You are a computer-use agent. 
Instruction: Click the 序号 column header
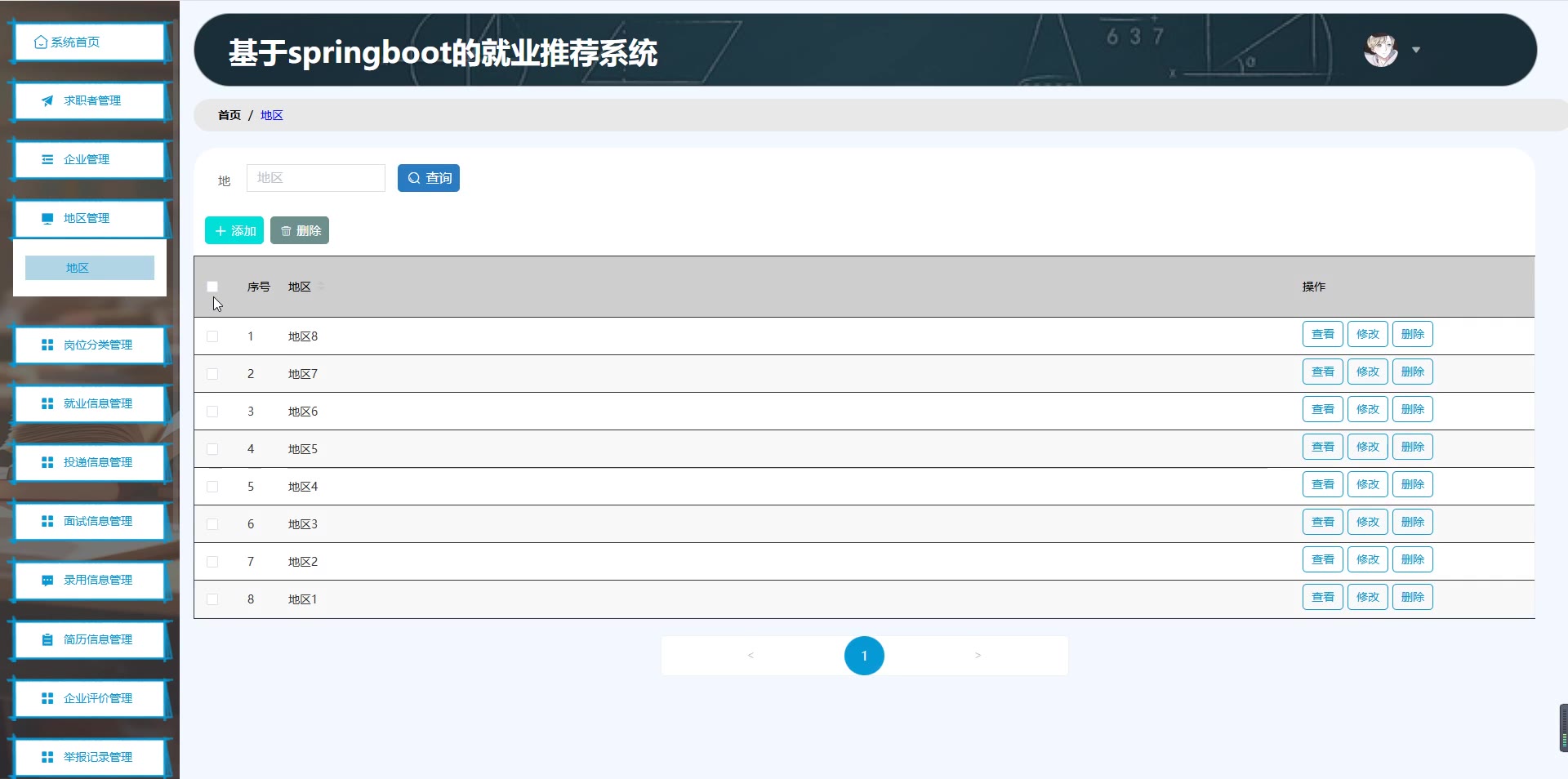(x=259, y=287)
